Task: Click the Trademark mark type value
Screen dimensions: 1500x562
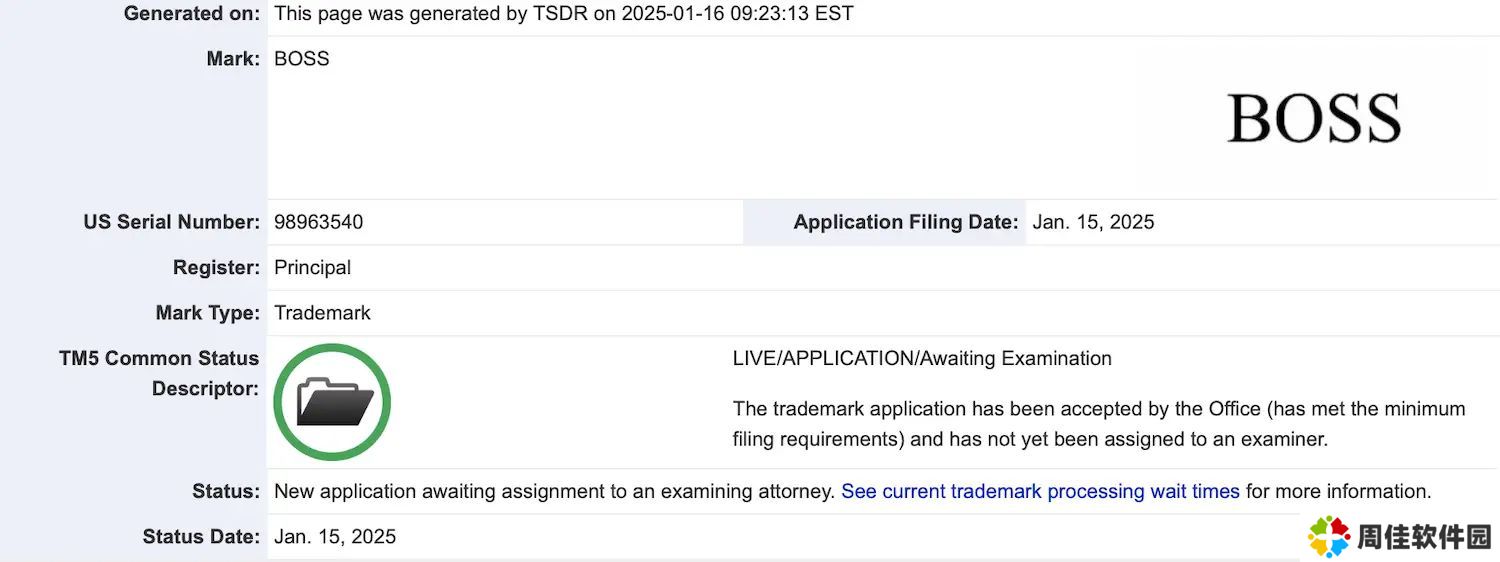Action: 322,313
